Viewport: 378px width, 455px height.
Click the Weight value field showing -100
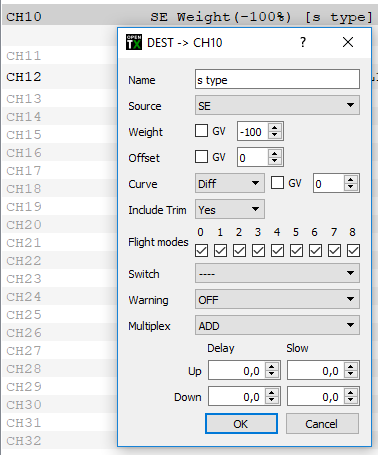pyautogui.click(x=253, y=131)
